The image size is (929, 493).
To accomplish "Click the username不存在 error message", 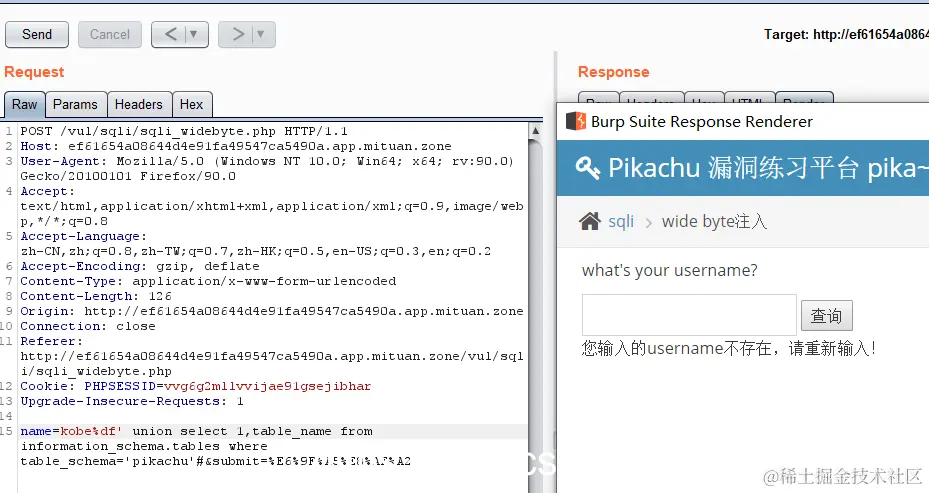I will [728, 348].
